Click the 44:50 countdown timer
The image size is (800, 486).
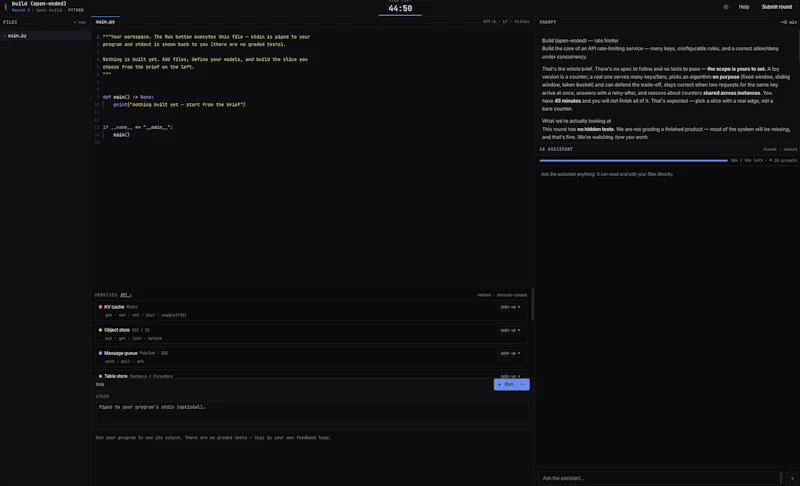point(400,9)
